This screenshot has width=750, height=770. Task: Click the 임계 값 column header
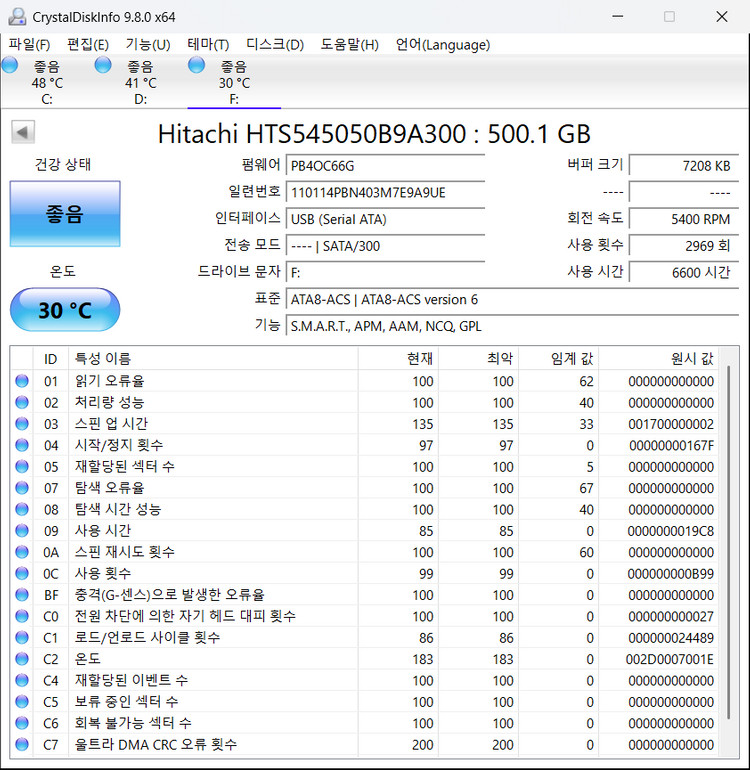pyautogui.click(x=558, y=358)
